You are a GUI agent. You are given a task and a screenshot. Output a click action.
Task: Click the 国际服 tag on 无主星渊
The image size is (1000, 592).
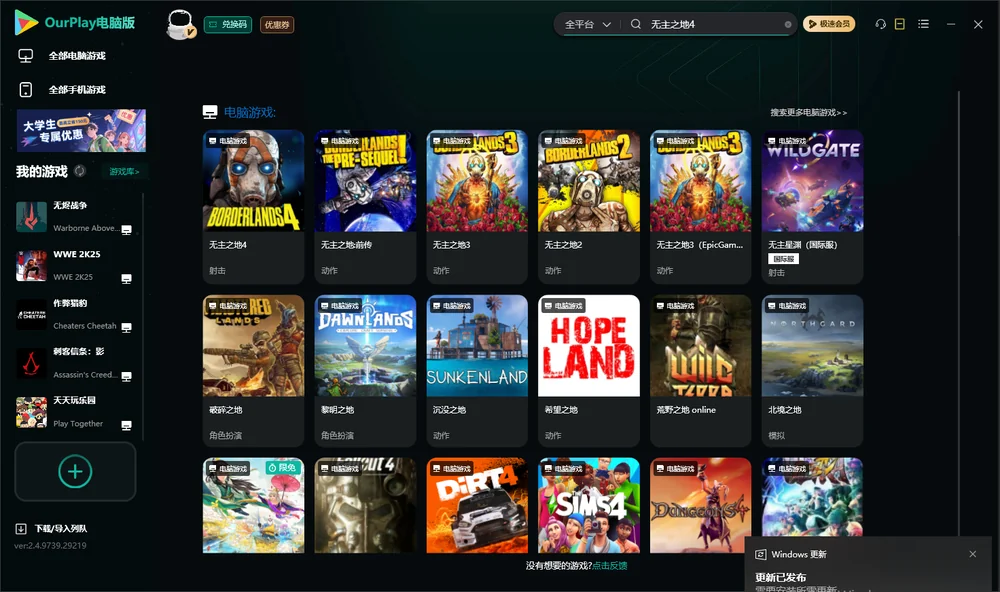coord(783,259)
